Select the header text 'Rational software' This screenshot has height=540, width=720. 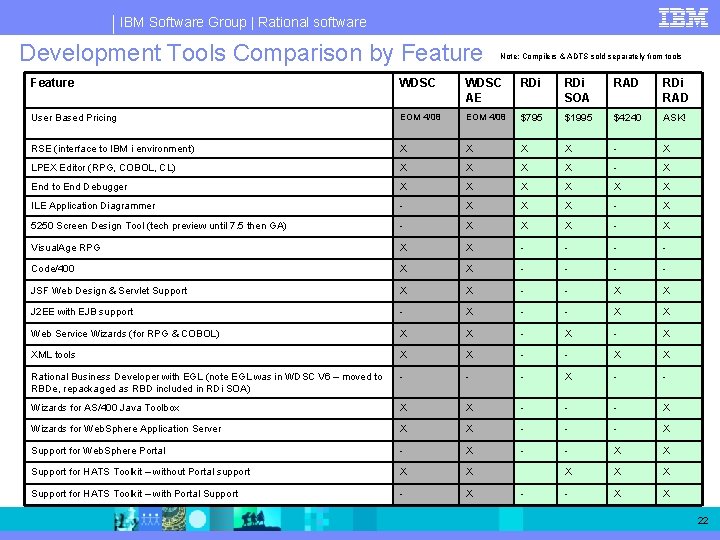pyautogui.click(x=312, y=22)
